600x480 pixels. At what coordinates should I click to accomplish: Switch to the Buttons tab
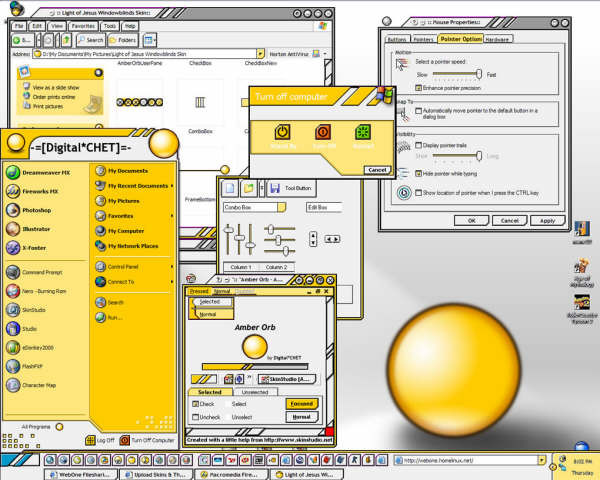[397, 39]
